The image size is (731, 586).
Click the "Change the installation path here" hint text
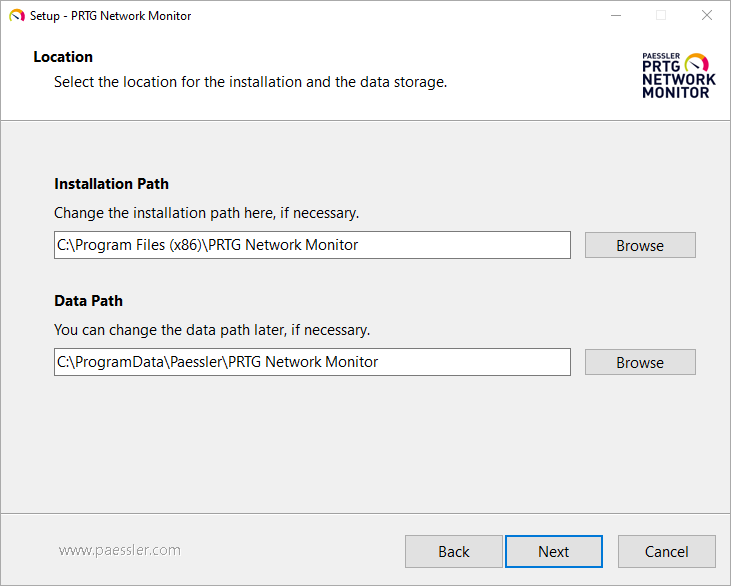[x=206, y=213]
